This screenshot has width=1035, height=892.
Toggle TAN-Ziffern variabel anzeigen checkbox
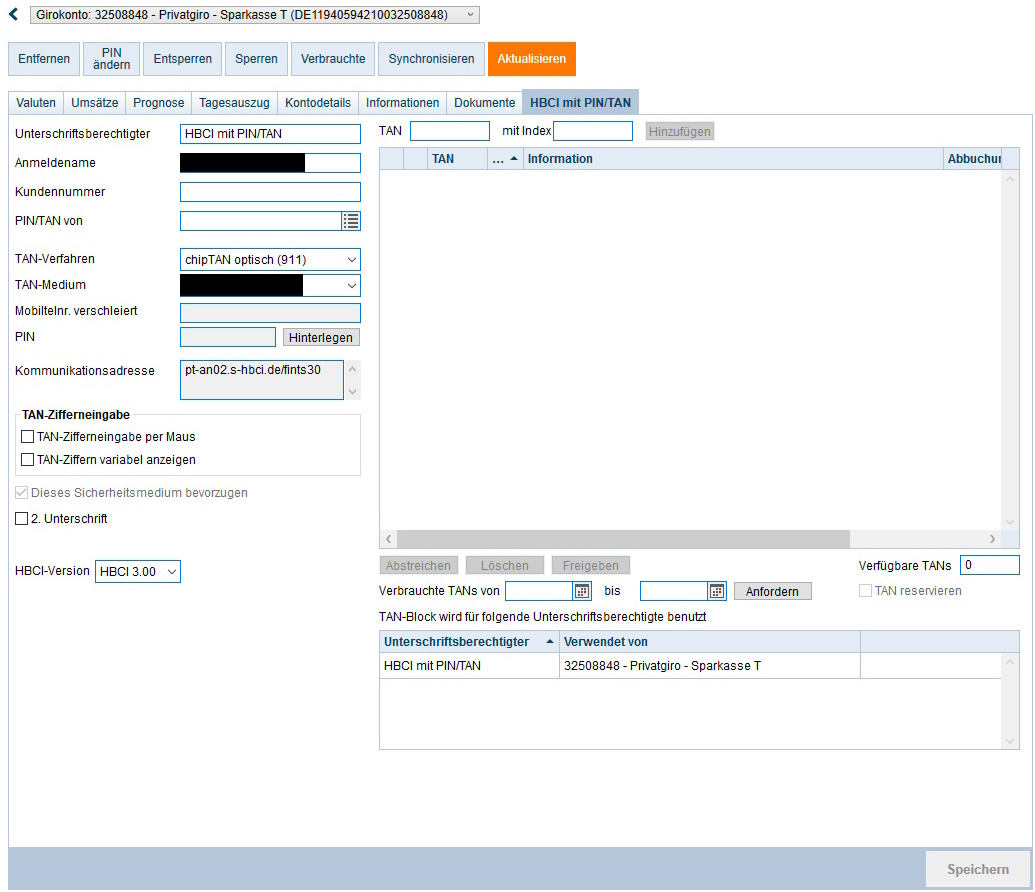[x=28, y=460]
